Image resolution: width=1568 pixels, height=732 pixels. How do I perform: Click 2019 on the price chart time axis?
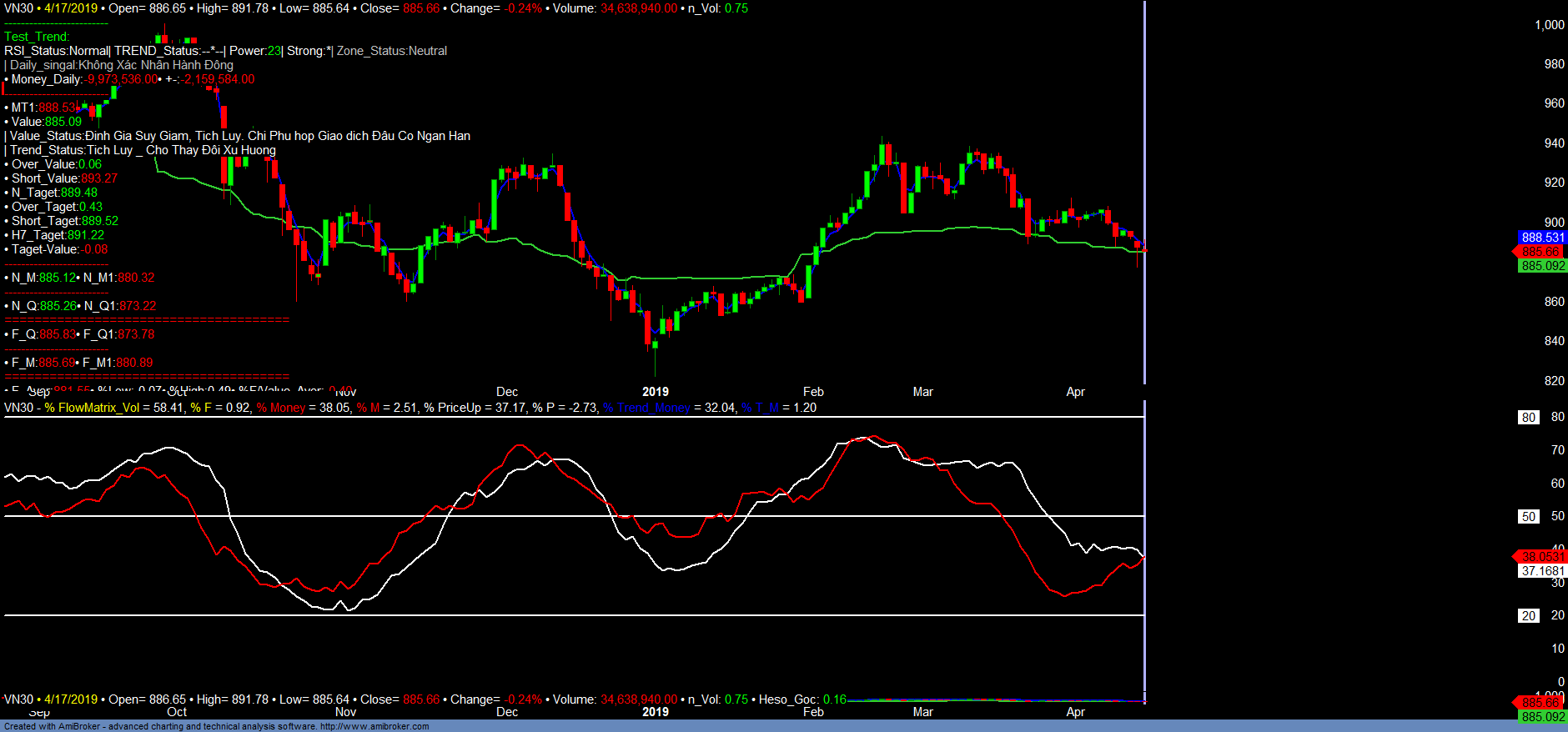pos(655,392)
